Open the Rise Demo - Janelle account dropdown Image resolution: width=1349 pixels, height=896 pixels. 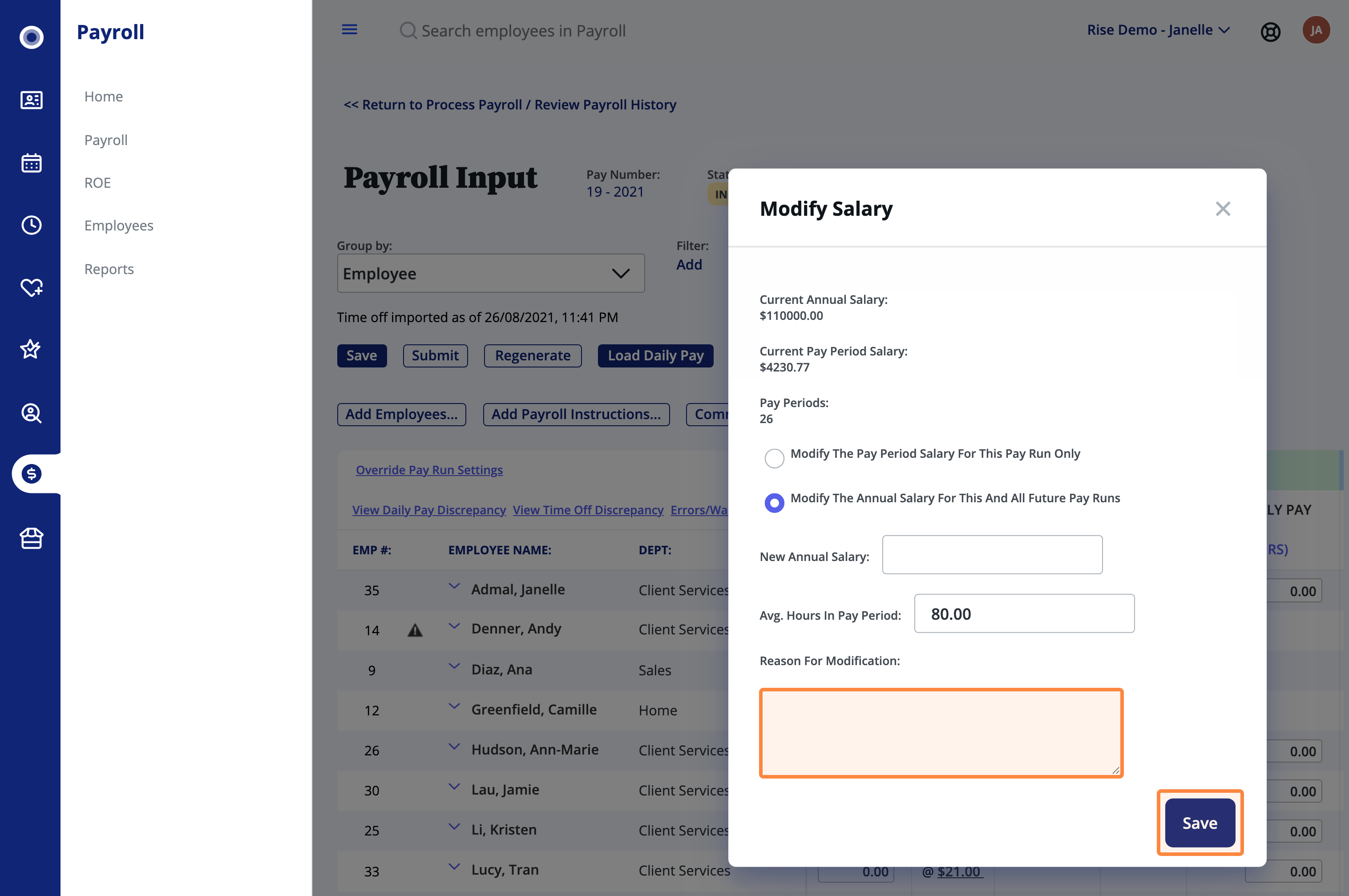[x=1158, y=30]
